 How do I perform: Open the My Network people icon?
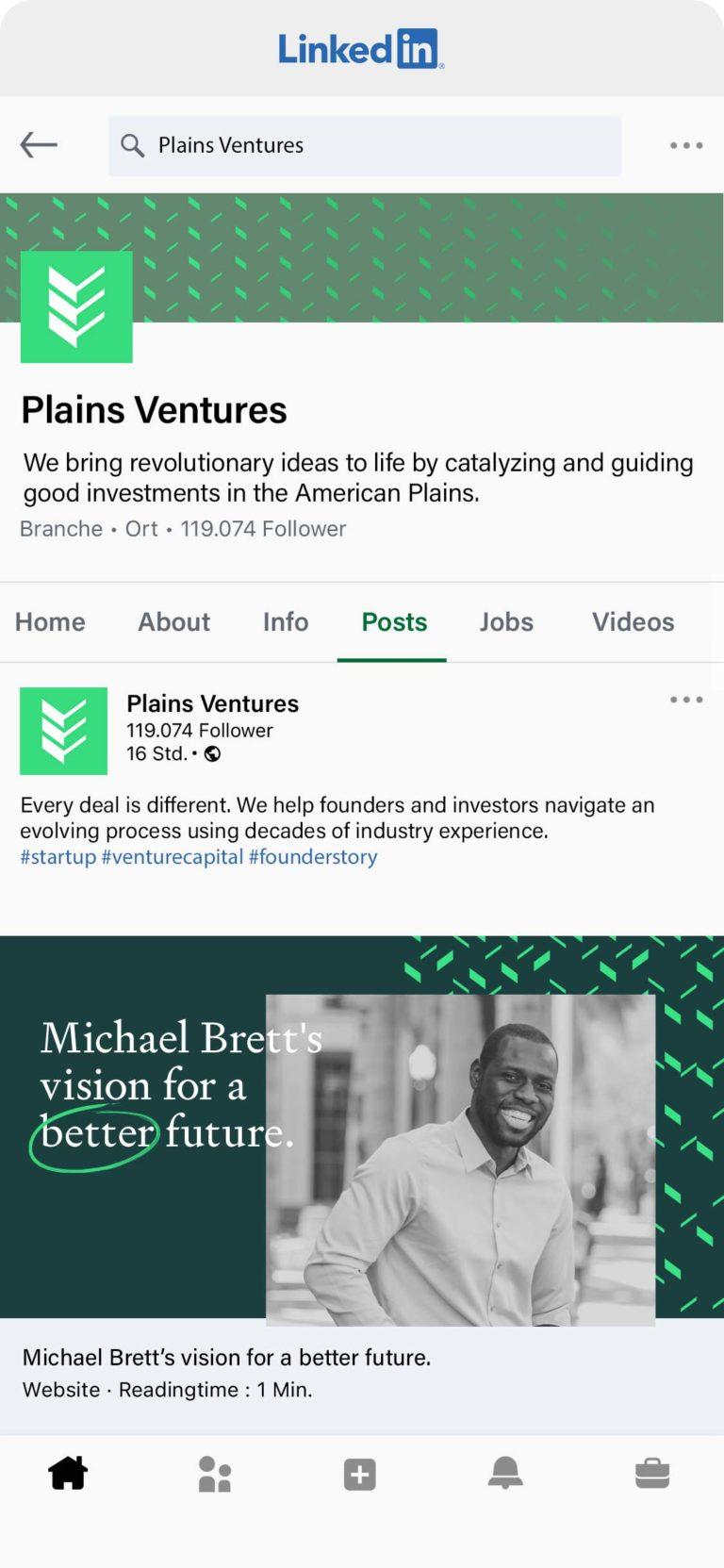point(215,1474)
